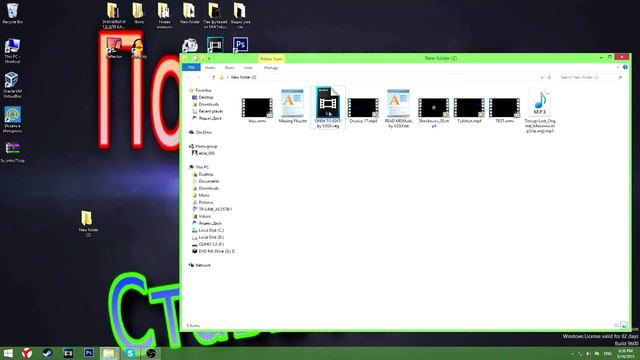Open the File tab in Explorer ribbon

pyautogui.click(x=191, y=67)
